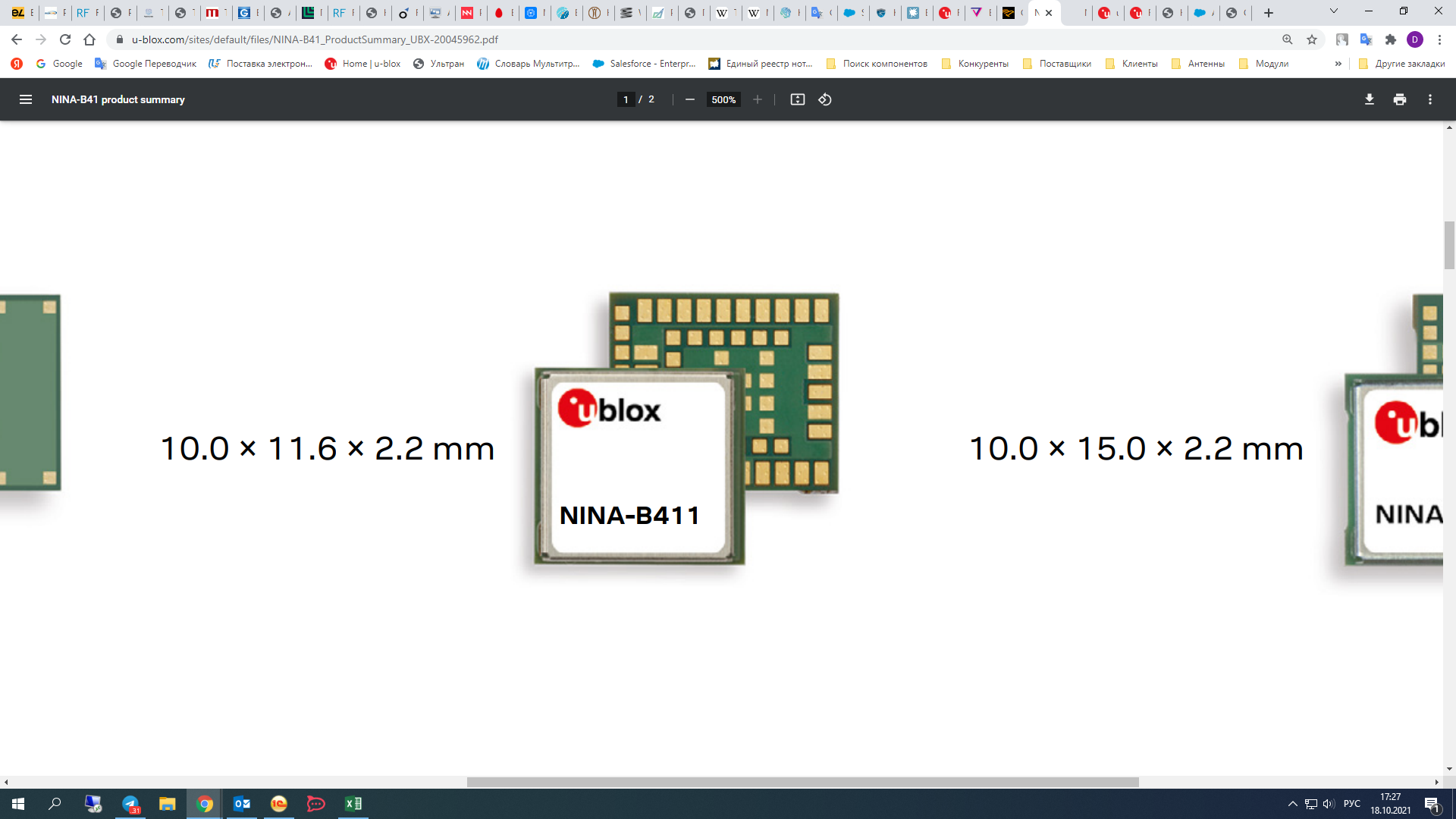The image size is (1456, 819).
Task: Click the scroll down arrow
Action: click(1449, 768)
